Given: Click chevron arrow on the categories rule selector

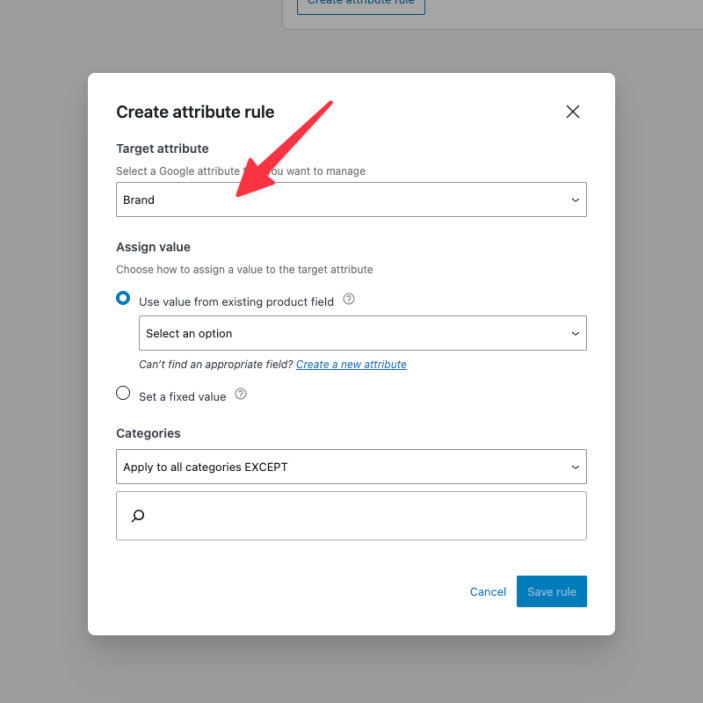Looking at the screenshot, I should coord(575,467).
